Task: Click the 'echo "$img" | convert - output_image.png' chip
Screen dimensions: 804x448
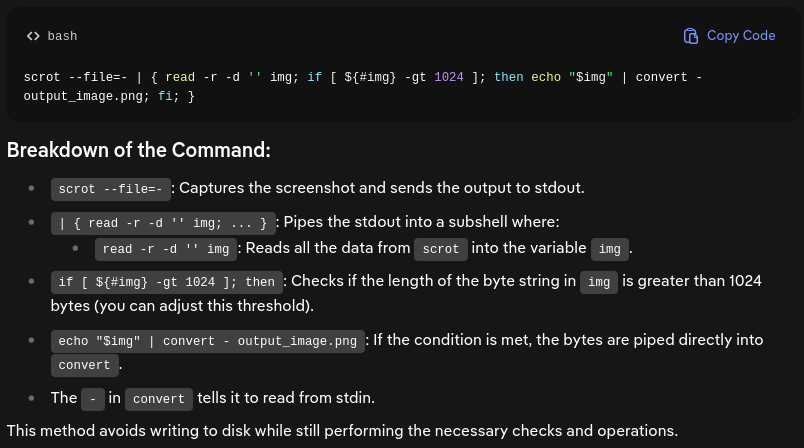Action: point(208,341)
